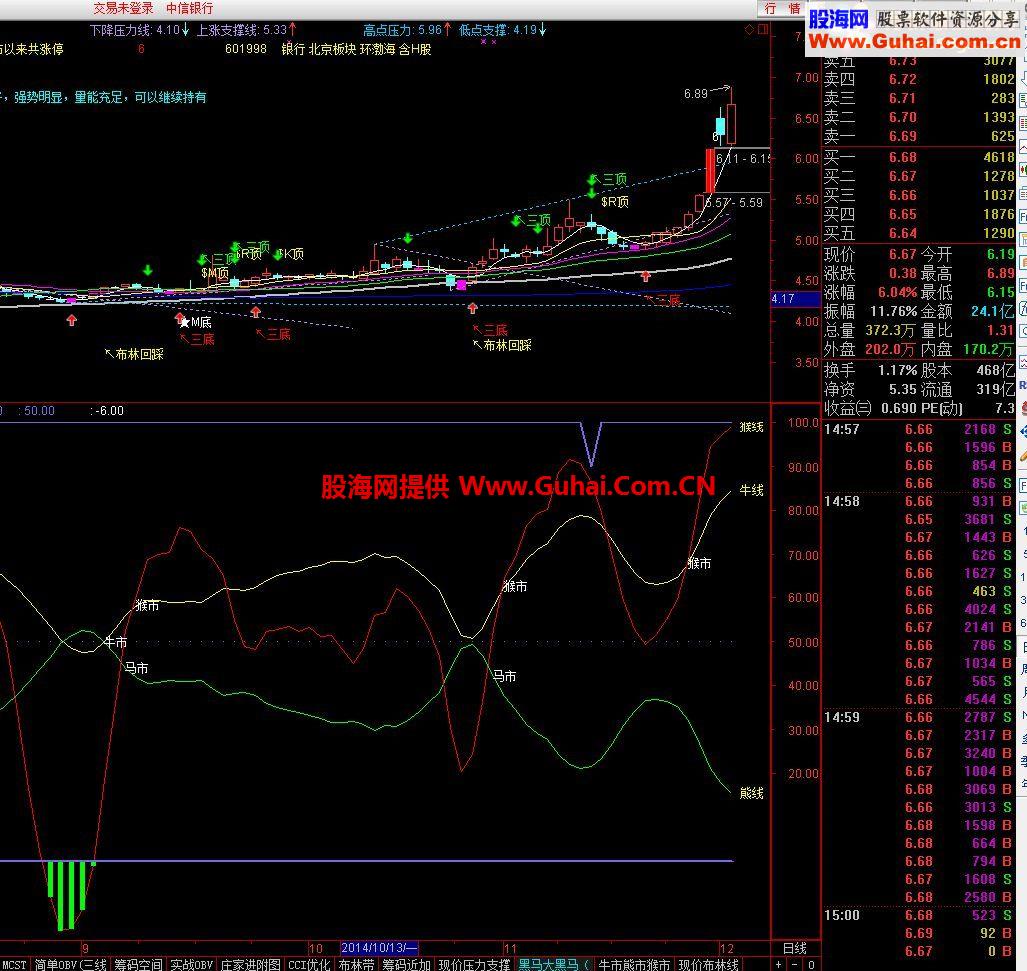Switch to the MCST indicator tab
The image size is (1027, 971).
point(14,964)
